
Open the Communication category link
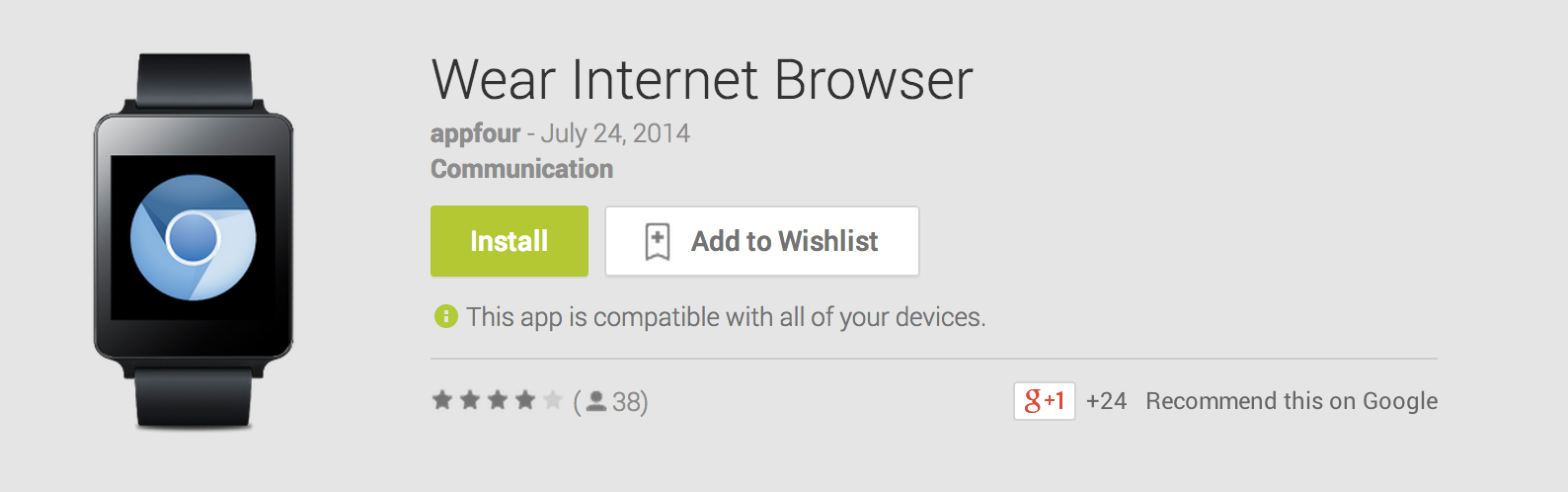pyautogui.click(x=521, y=169)
